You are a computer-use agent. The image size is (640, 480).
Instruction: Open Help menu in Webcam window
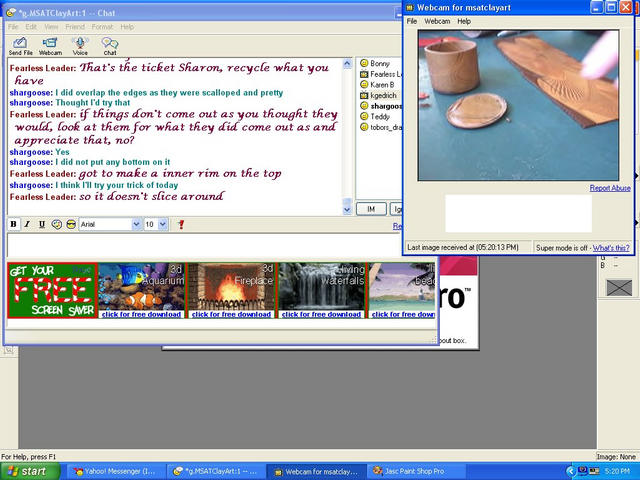coord(464,21)
